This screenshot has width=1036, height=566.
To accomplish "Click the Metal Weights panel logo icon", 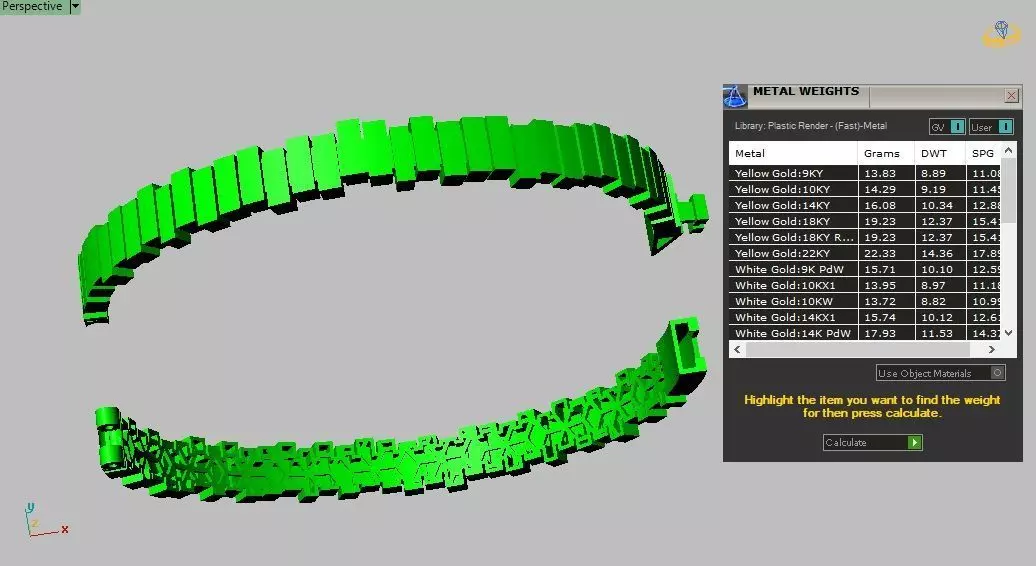I will coord(735,96).
